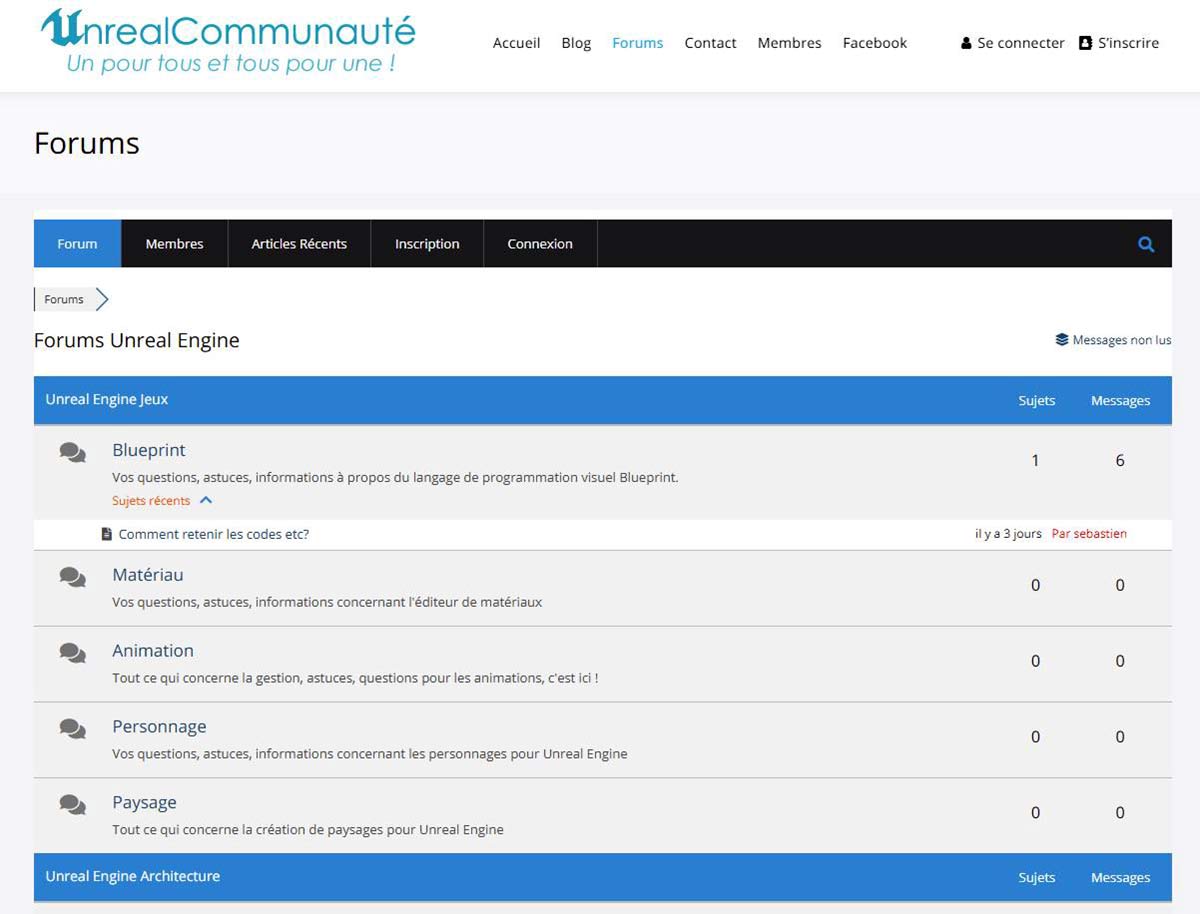Open the forum search magnifier icon
This screenshot has height=914, width=1200.
(1146, 244)
